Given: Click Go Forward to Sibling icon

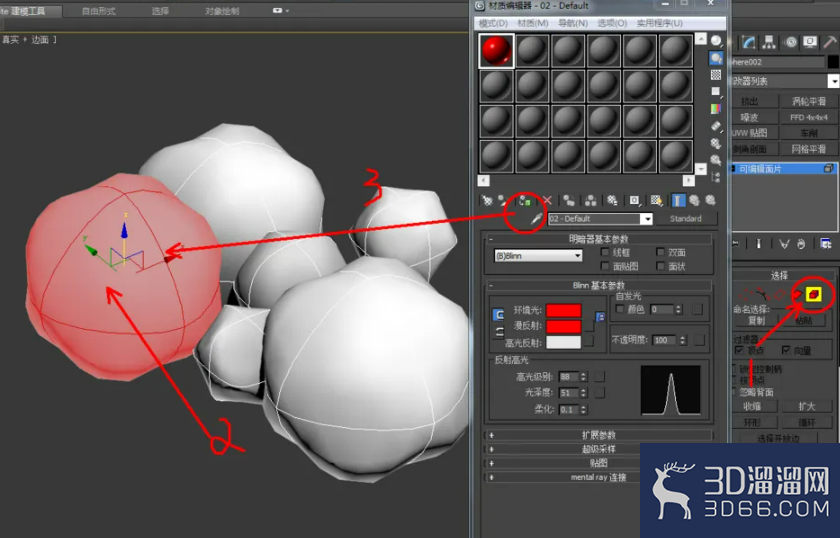Looking at the screenshot, I should coord(710,200).
